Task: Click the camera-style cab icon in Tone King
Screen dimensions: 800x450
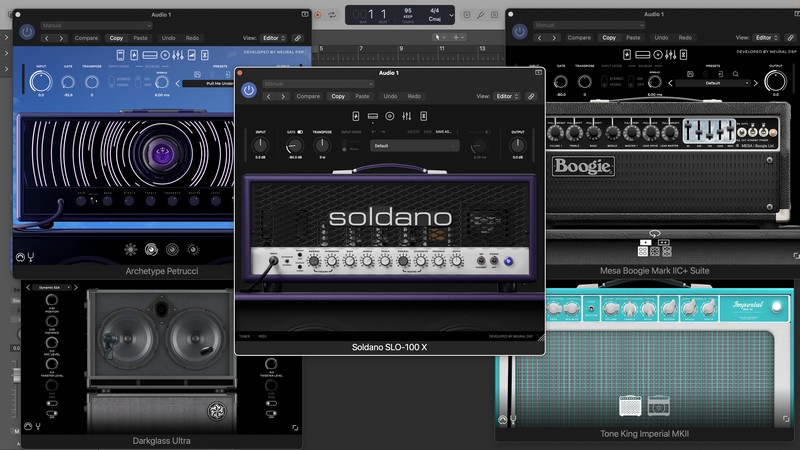Action: (x=657, y=406)
